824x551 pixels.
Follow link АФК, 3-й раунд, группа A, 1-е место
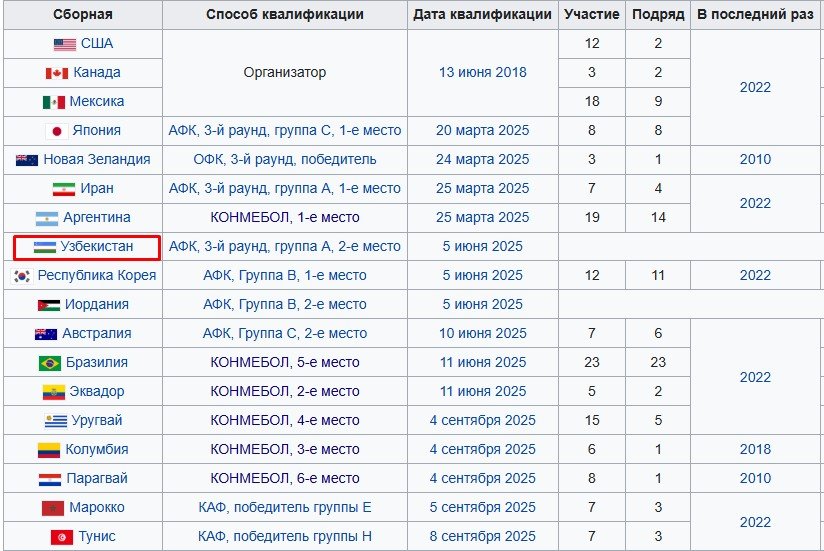click(285, 188)
